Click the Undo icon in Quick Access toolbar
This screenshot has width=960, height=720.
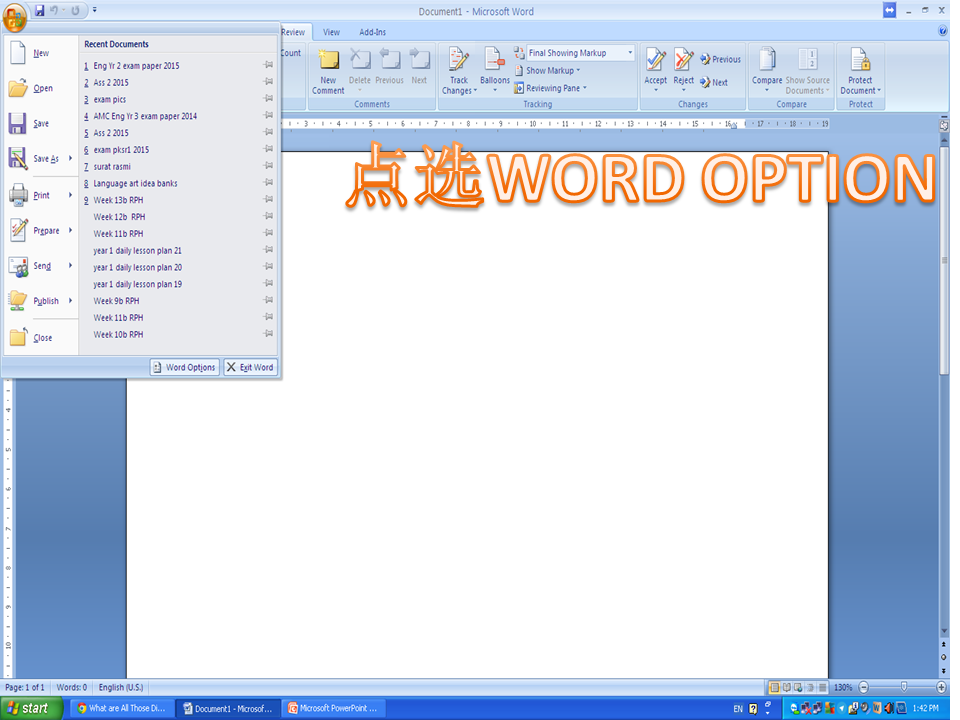tap(54, 10)
